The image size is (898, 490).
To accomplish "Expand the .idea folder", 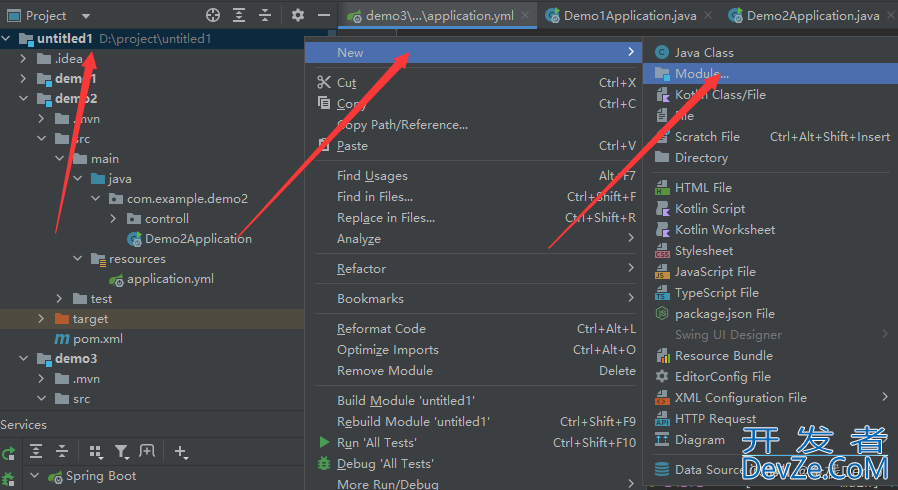I will [23, 58].
